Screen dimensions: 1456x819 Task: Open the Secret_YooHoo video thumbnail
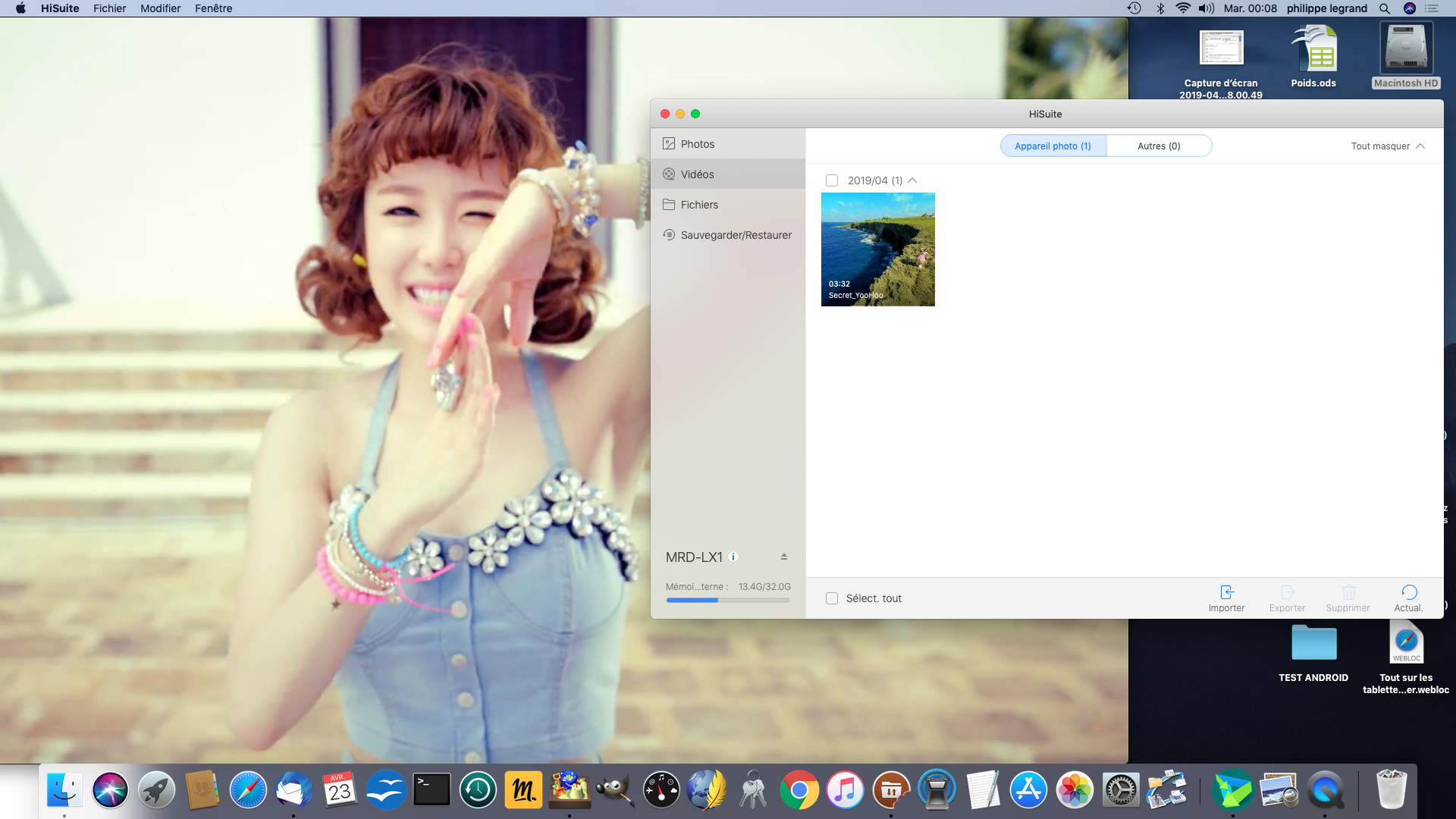click(x=878, y=249)
